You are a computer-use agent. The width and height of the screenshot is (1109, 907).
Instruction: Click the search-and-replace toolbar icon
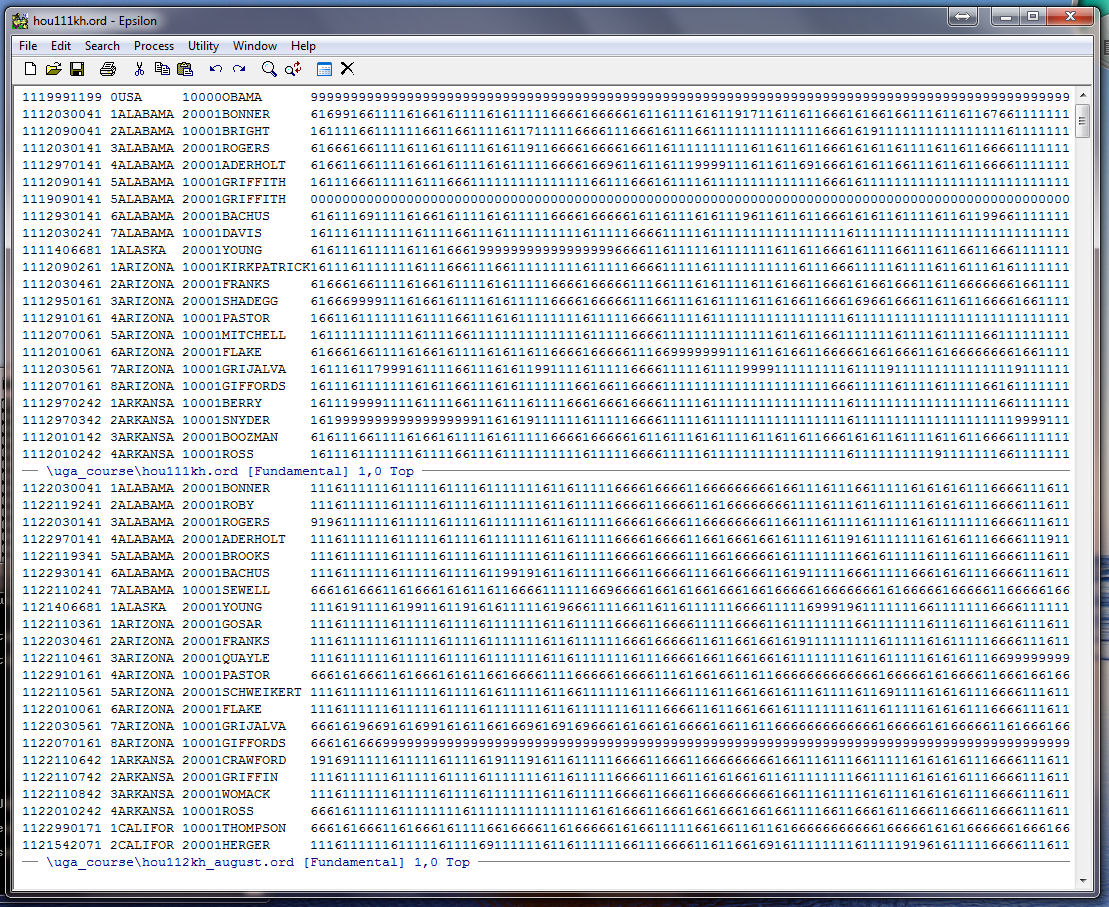(x=293, y=69)
